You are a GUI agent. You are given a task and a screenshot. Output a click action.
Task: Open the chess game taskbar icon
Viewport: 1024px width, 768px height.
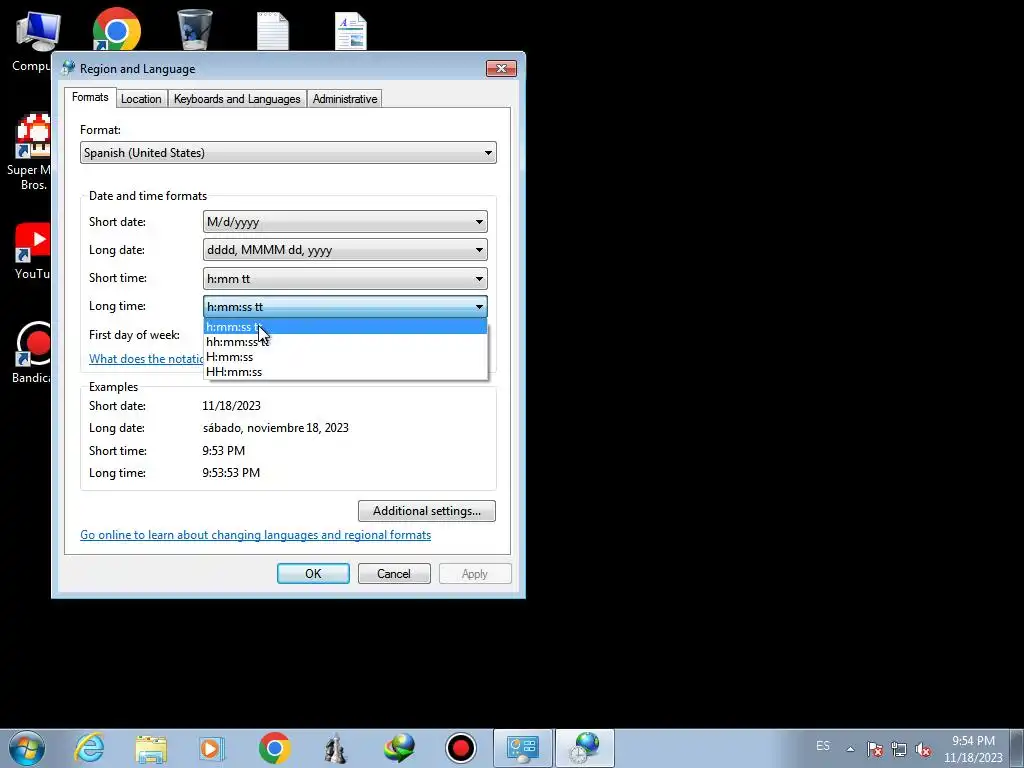[x=336, y=748]
